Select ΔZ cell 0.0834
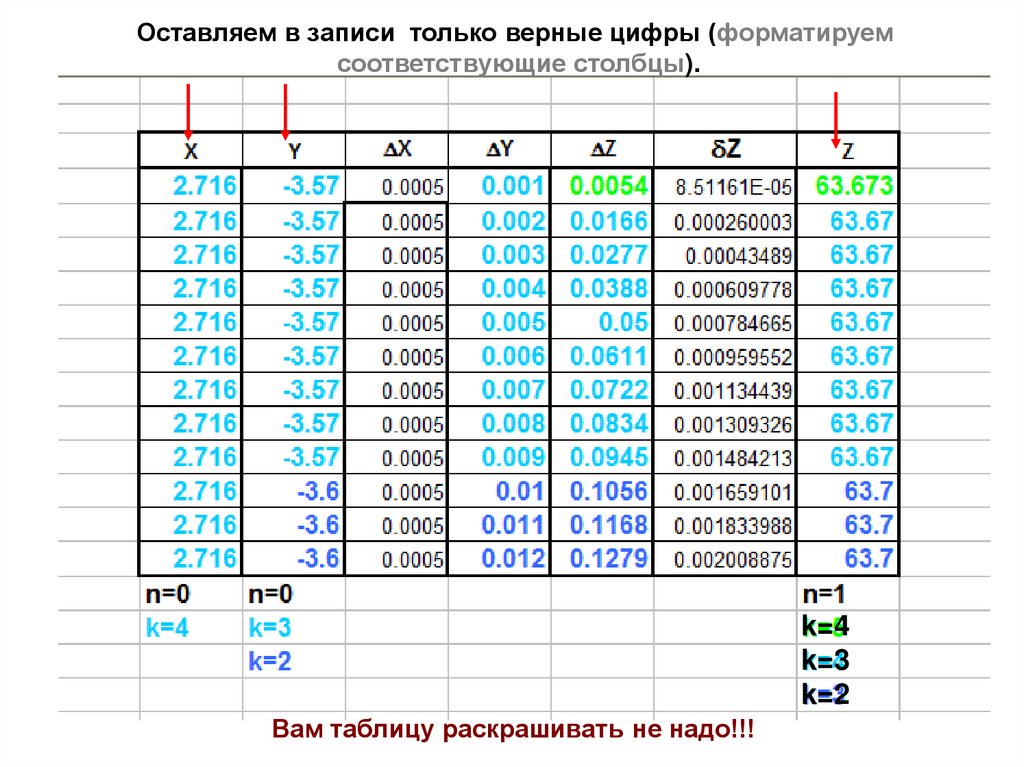This screenshot has width=1024, height=767. coord(602,424)
